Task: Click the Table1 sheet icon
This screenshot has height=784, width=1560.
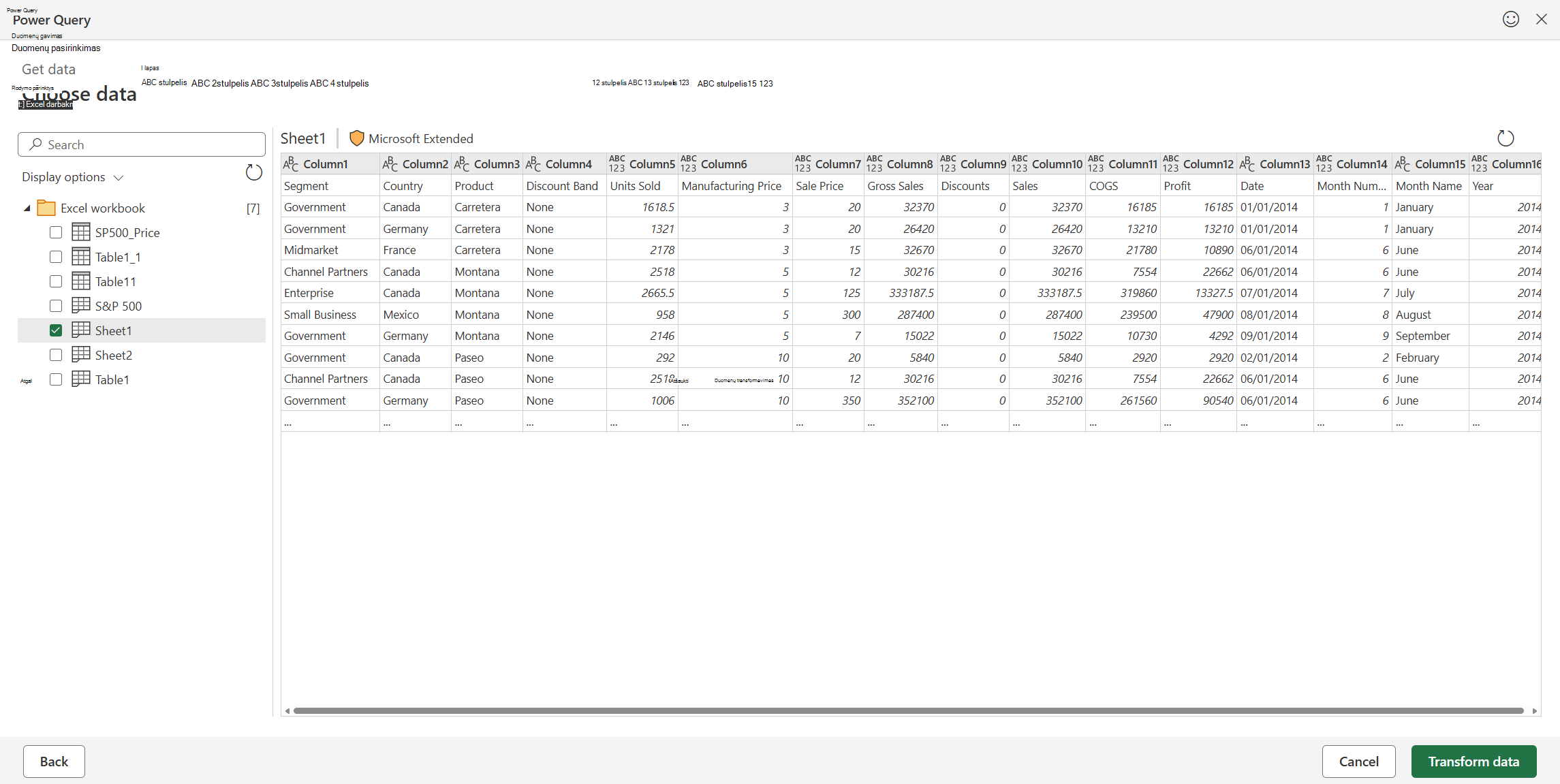Action: pos(81,379)
